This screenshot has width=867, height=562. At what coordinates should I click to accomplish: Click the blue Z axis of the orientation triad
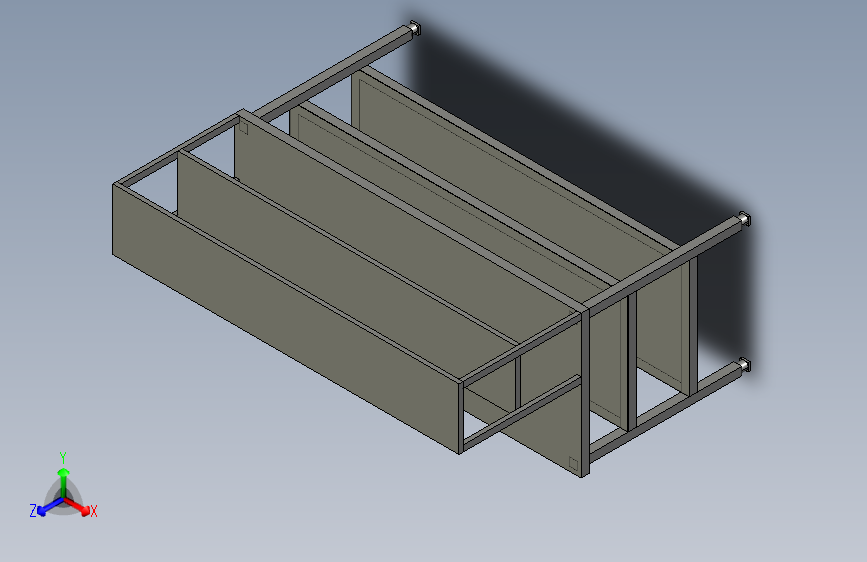point(51,507)
